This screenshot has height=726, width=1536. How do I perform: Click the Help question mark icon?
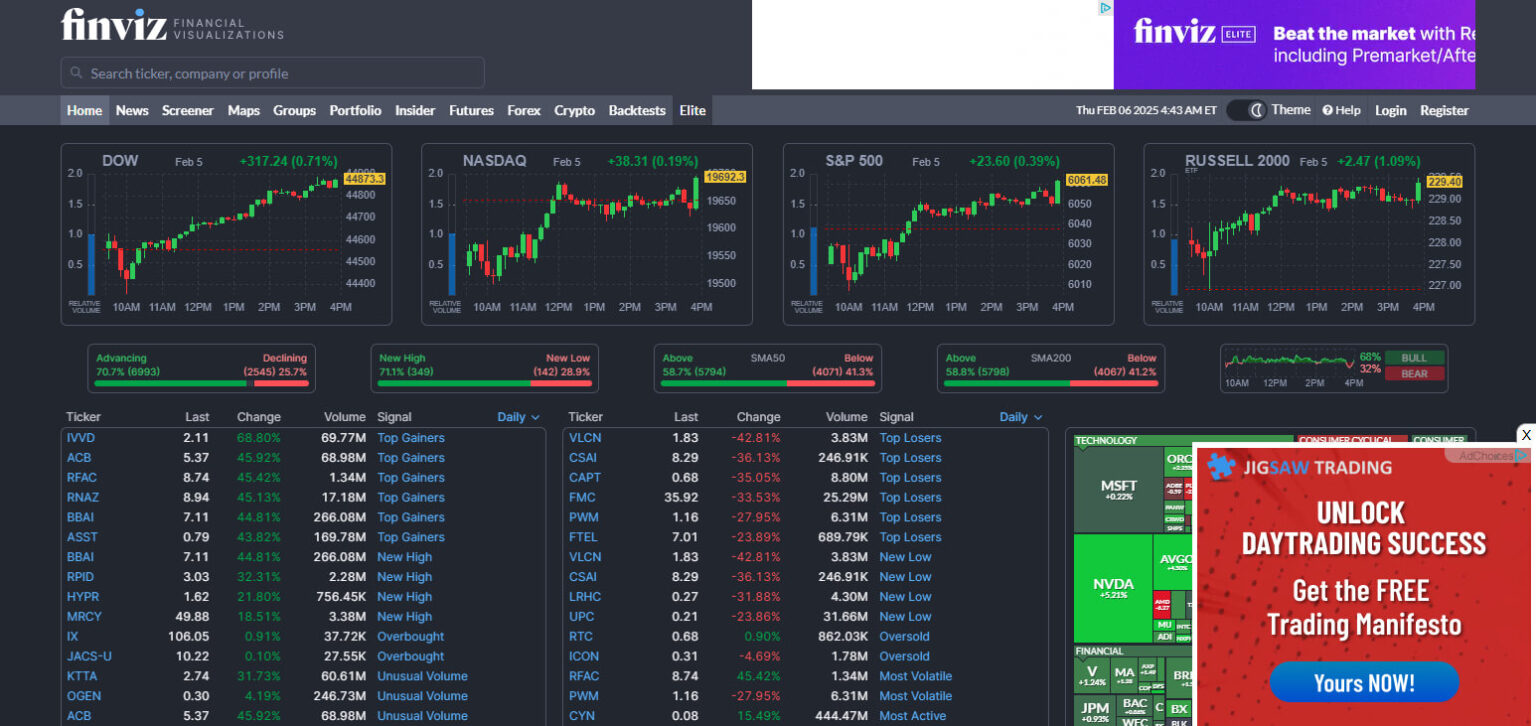tap(1327, 110)
